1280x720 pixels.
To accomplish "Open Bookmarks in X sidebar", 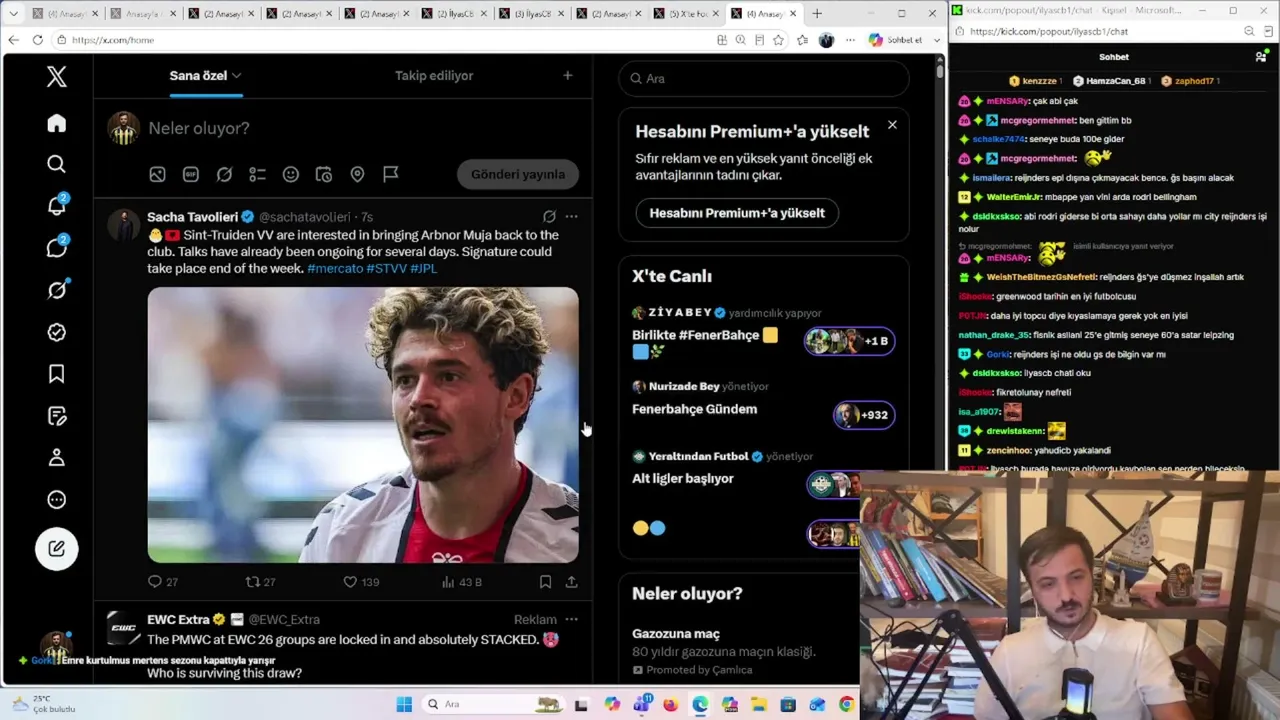I will [57, 374].
